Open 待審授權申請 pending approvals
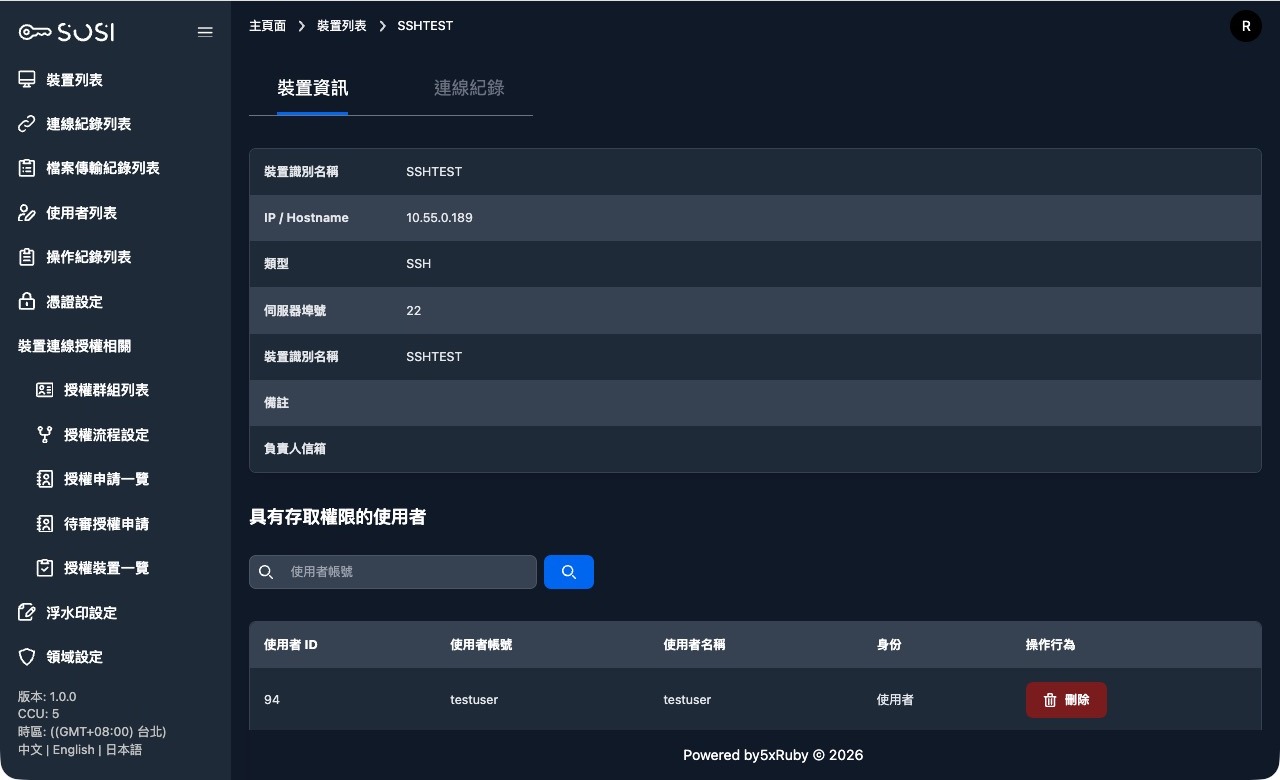Viewport: 1280px width, 780px height. pos(105,523)
